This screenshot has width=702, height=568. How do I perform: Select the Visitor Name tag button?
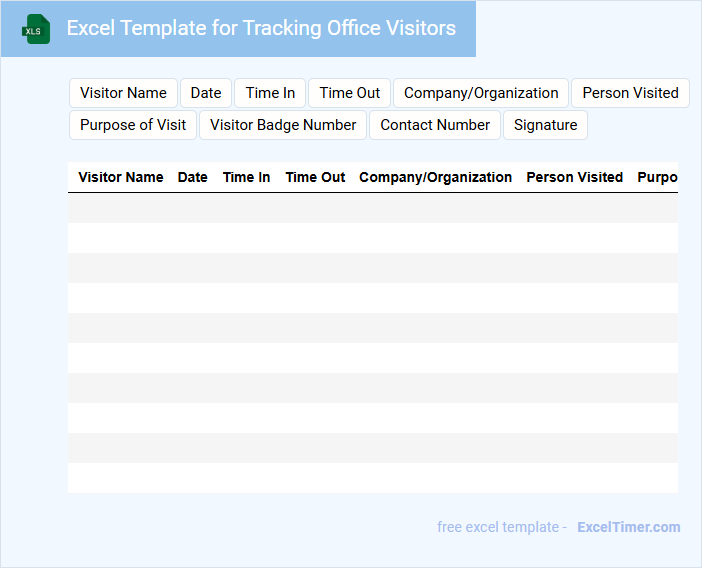123,93
